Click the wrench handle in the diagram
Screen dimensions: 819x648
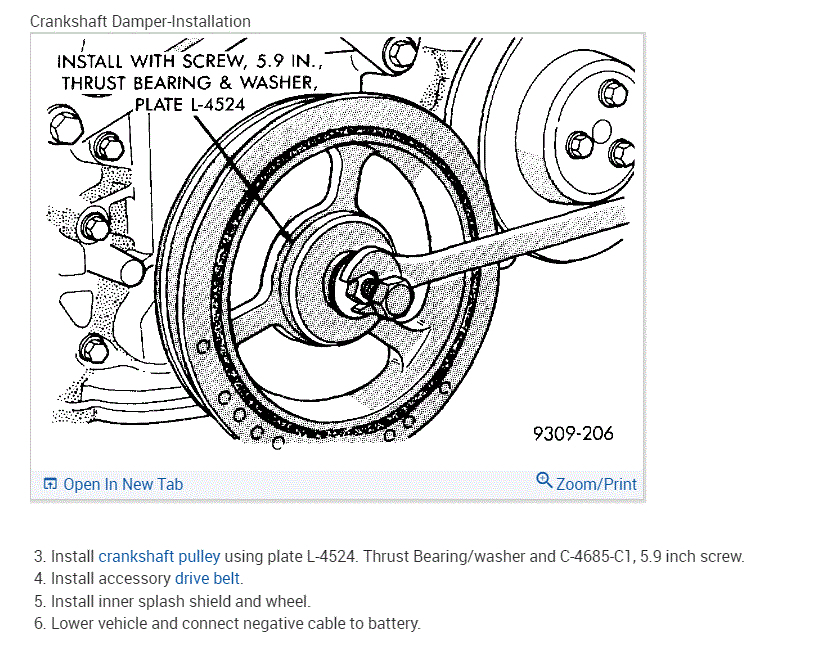pos(517,238)
